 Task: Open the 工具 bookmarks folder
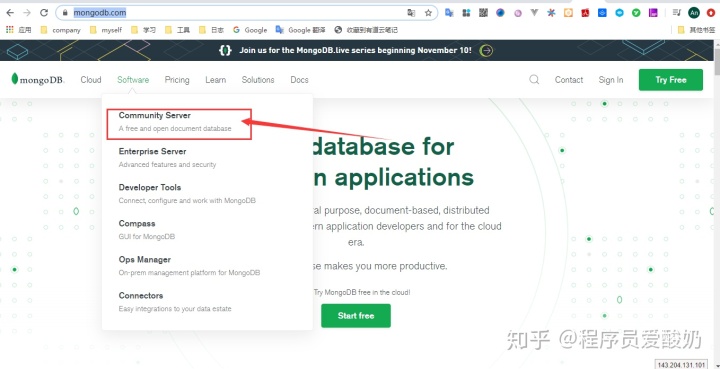click(x=178, y=30)
